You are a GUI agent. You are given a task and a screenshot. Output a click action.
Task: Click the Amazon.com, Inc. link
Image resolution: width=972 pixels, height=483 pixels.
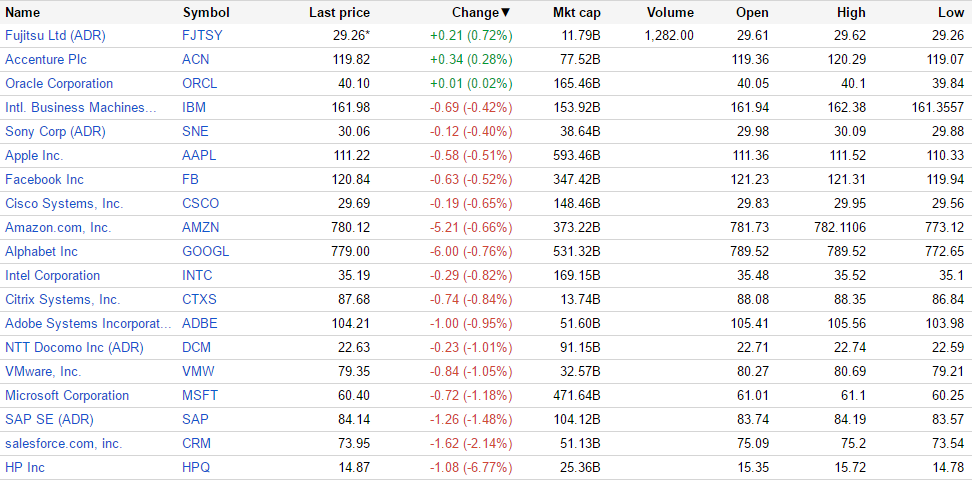click(x=58, y=227)
